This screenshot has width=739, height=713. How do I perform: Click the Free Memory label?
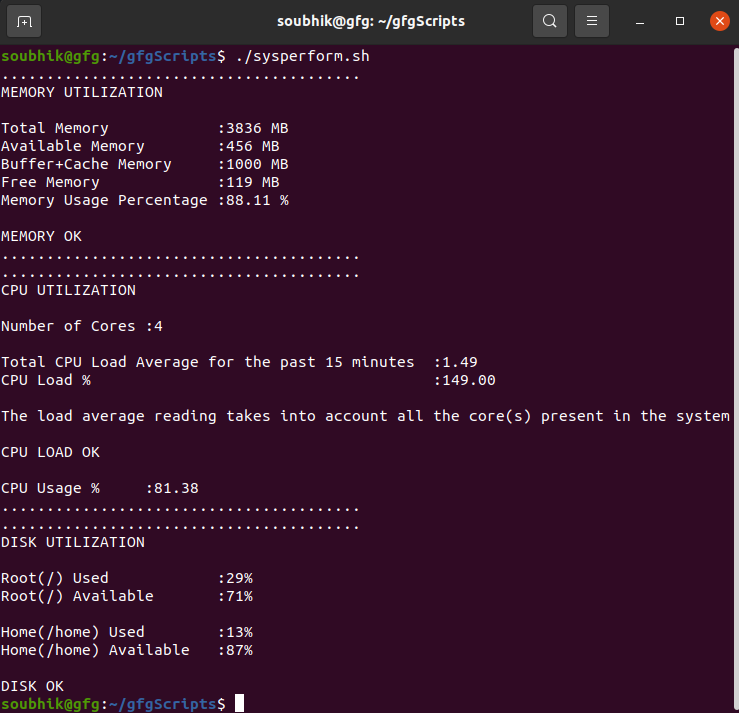click(50, 182)
